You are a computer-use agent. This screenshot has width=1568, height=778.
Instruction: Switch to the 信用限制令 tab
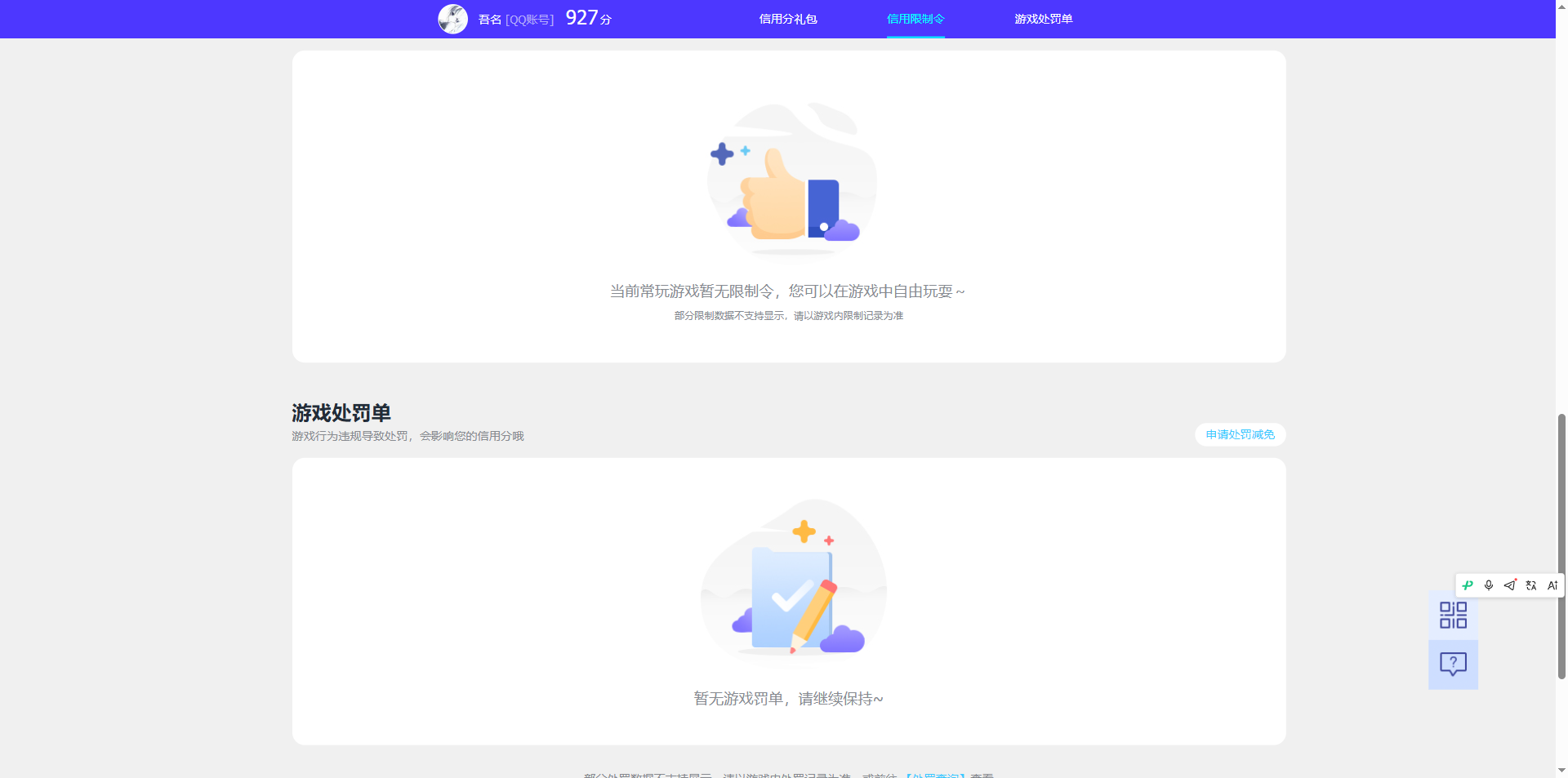915,19
